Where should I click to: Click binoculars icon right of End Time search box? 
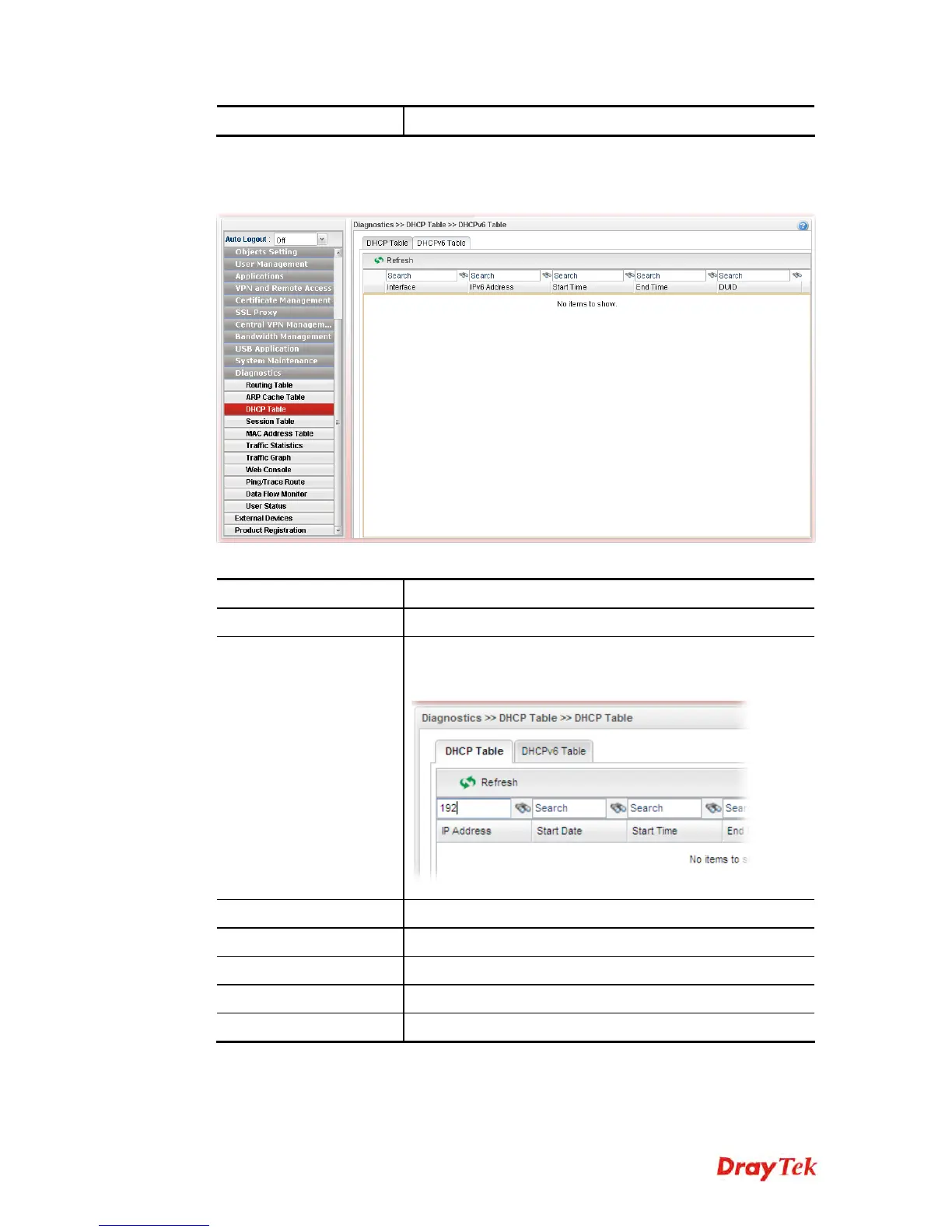tap(712, 275)
